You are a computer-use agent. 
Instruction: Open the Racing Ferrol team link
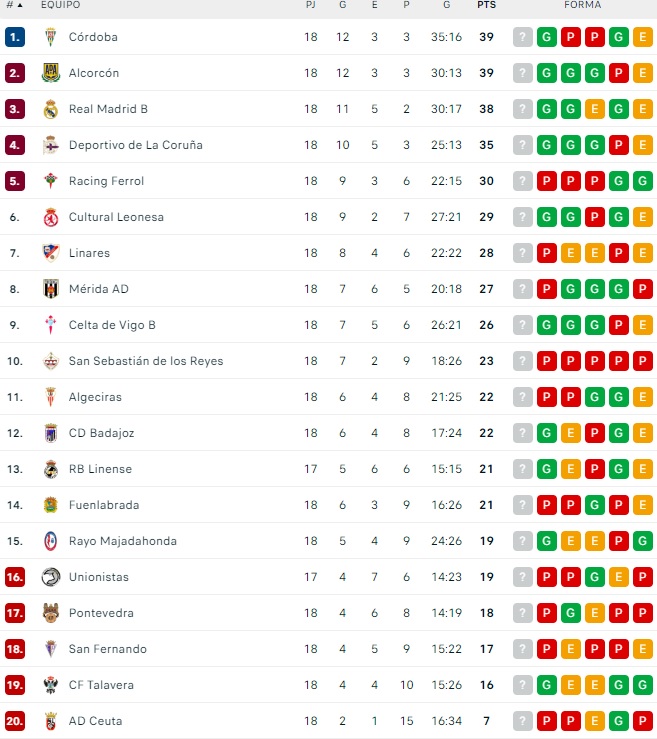(x=106, y=181)
